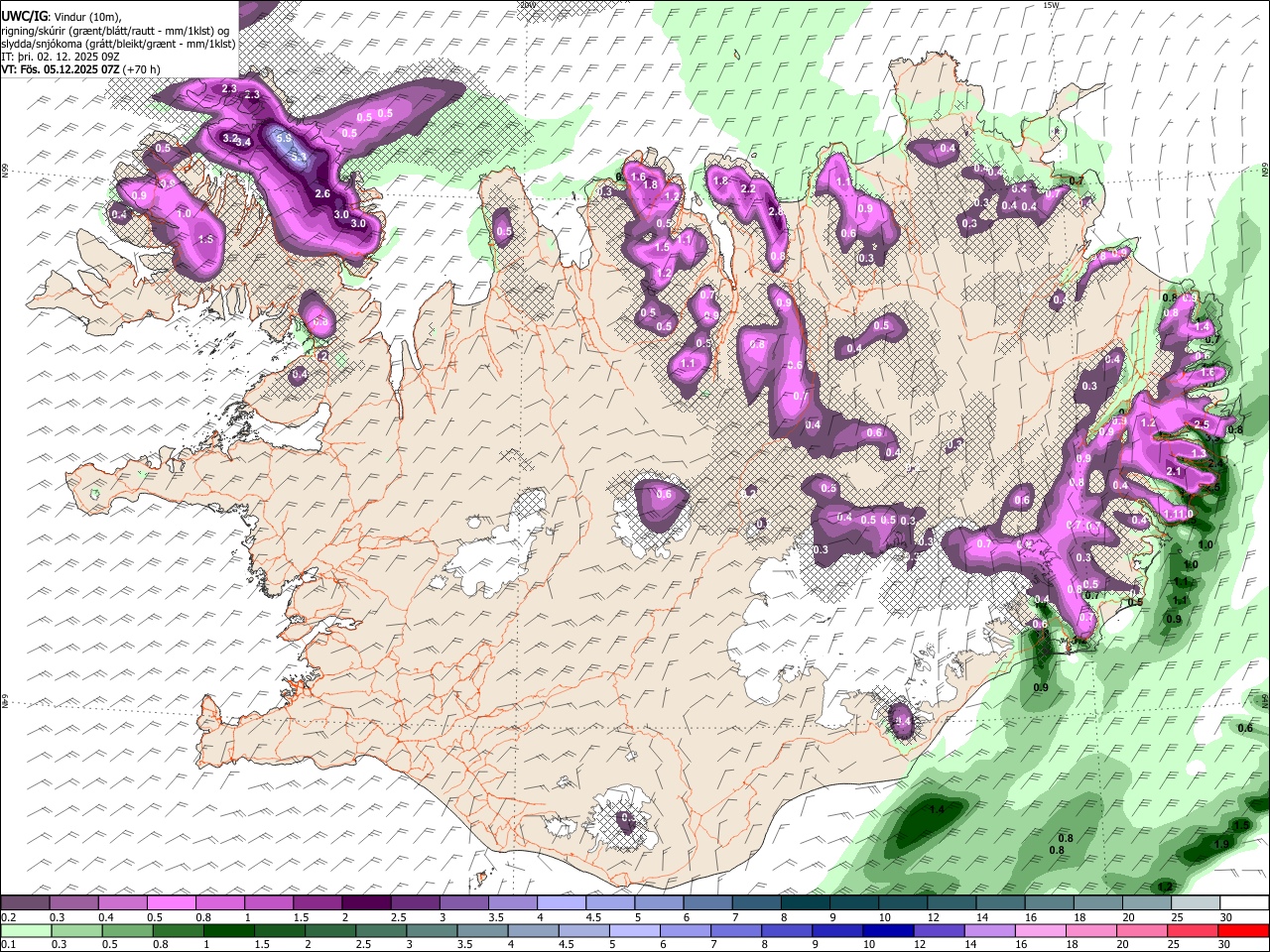Image resolution: width=1270 pixels, height=952 pixels.
Task: Select the deep blue rain swatch starting at 10
Action: pyautogui.click(x=889, y=930)
